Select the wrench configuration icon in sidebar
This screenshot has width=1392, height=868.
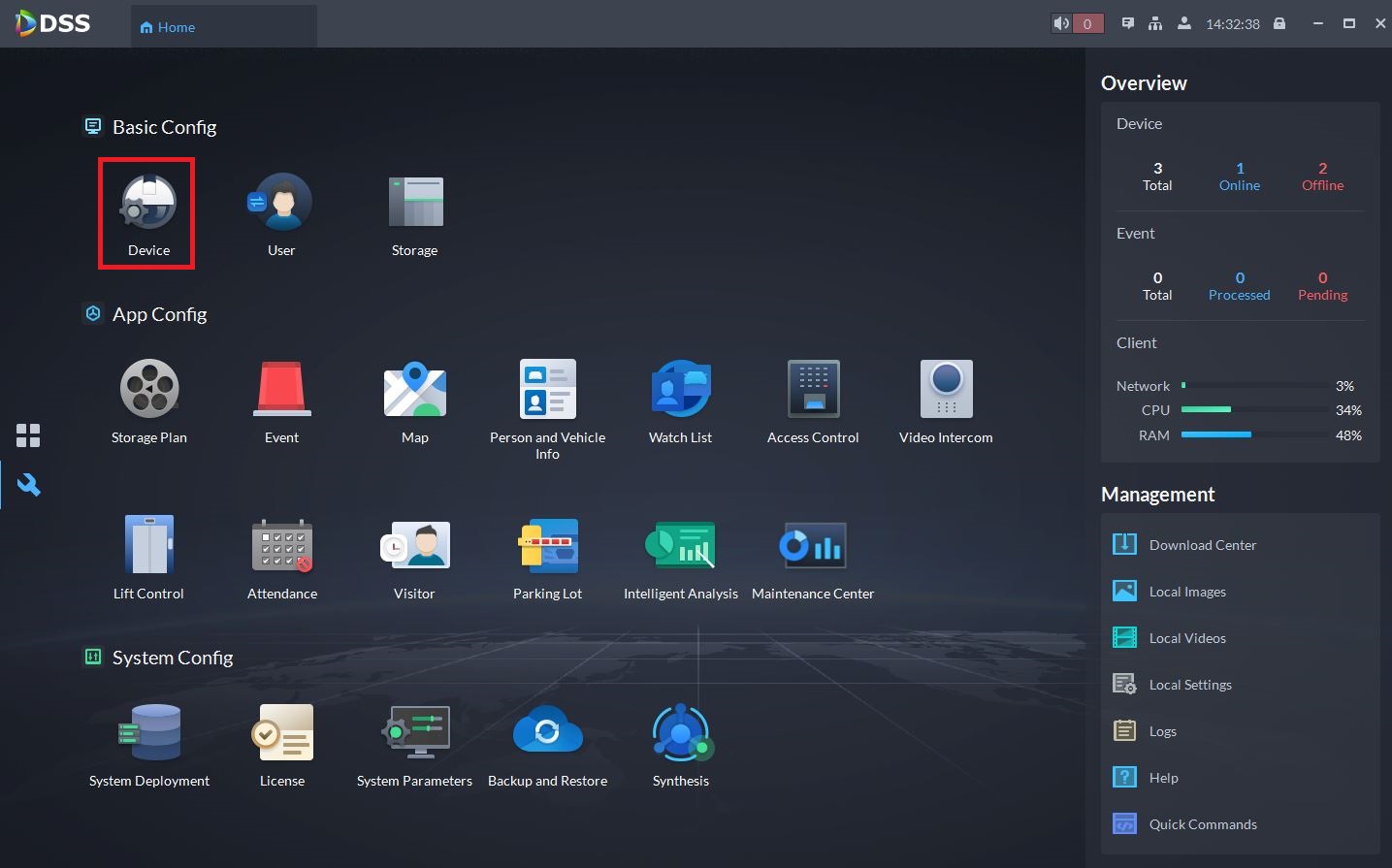click(x=28, y=485)
